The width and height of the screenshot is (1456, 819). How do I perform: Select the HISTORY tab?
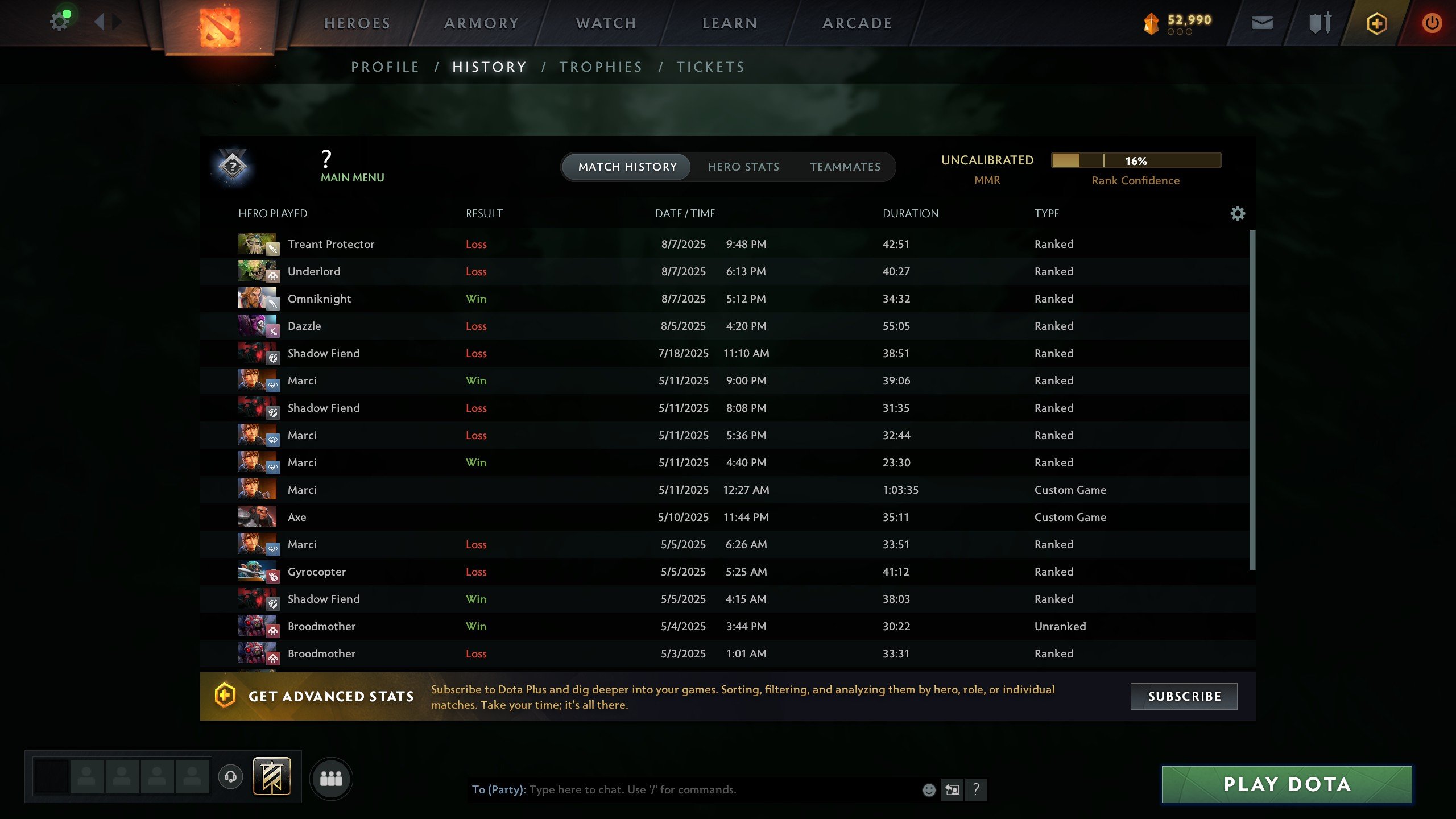pos(489,67)
